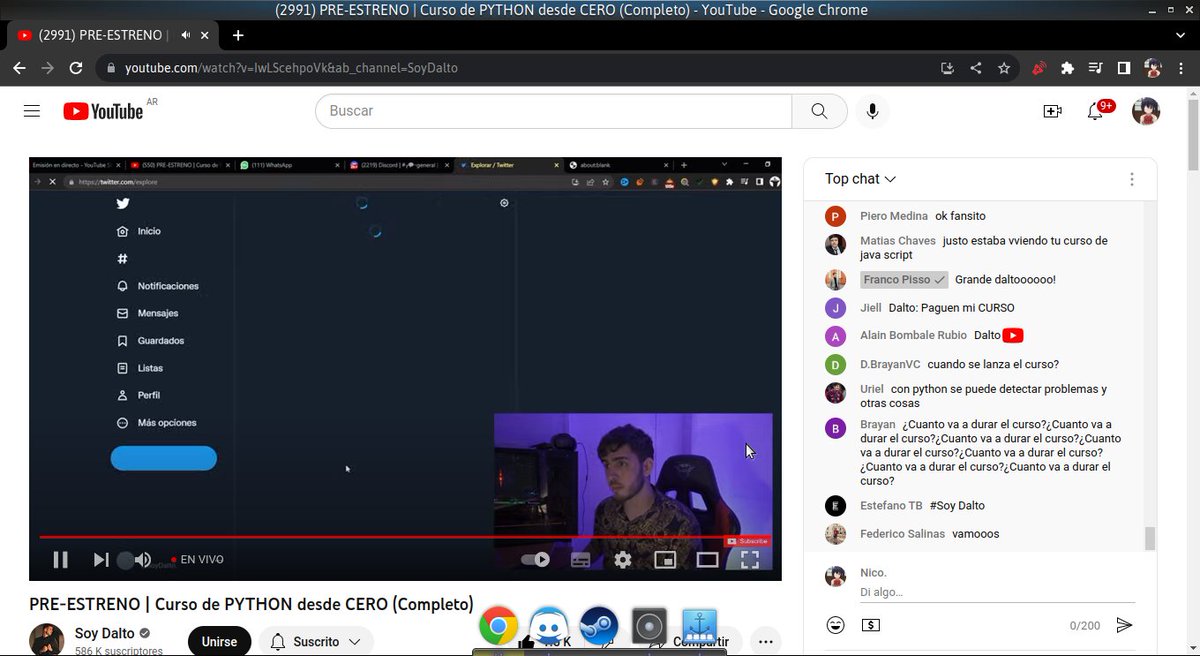Pause the live video
The width and height of the screenshot is (1200, 656).
coord(60,560)
